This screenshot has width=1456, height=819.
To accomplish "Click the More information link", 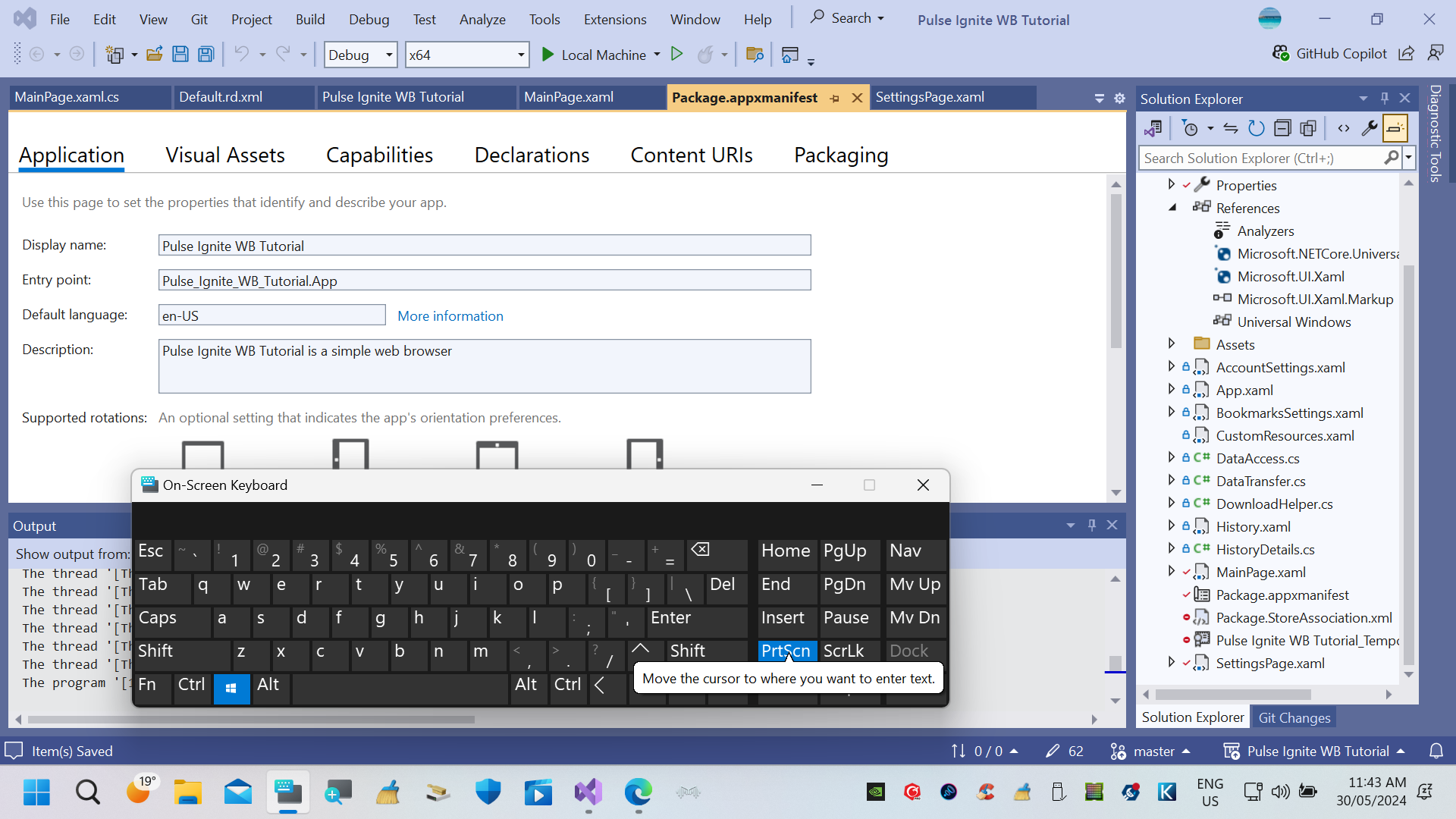I will (x=450, y=316).
